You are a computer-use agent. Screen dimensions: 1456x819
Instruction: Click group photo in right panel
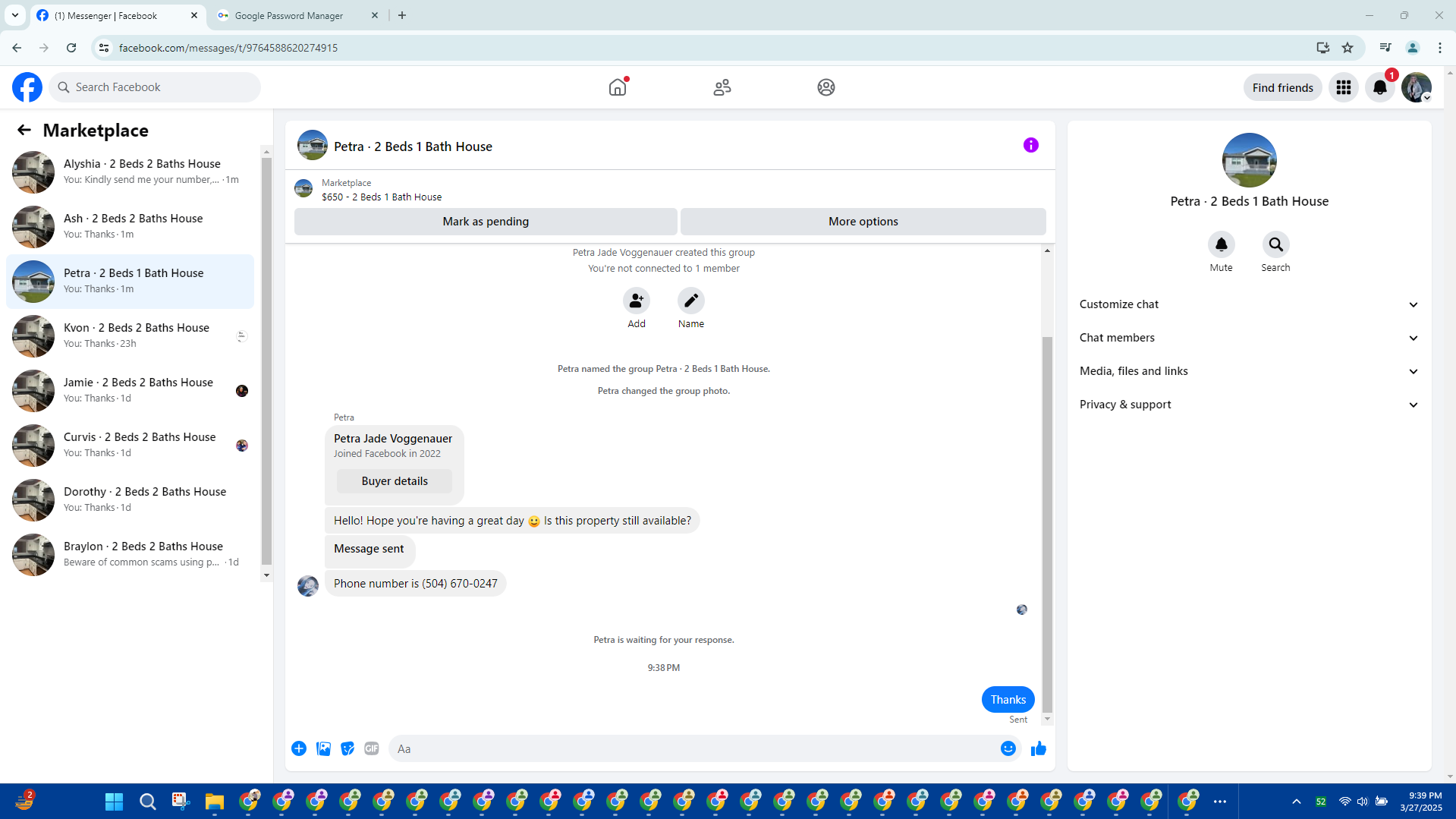1249,160
